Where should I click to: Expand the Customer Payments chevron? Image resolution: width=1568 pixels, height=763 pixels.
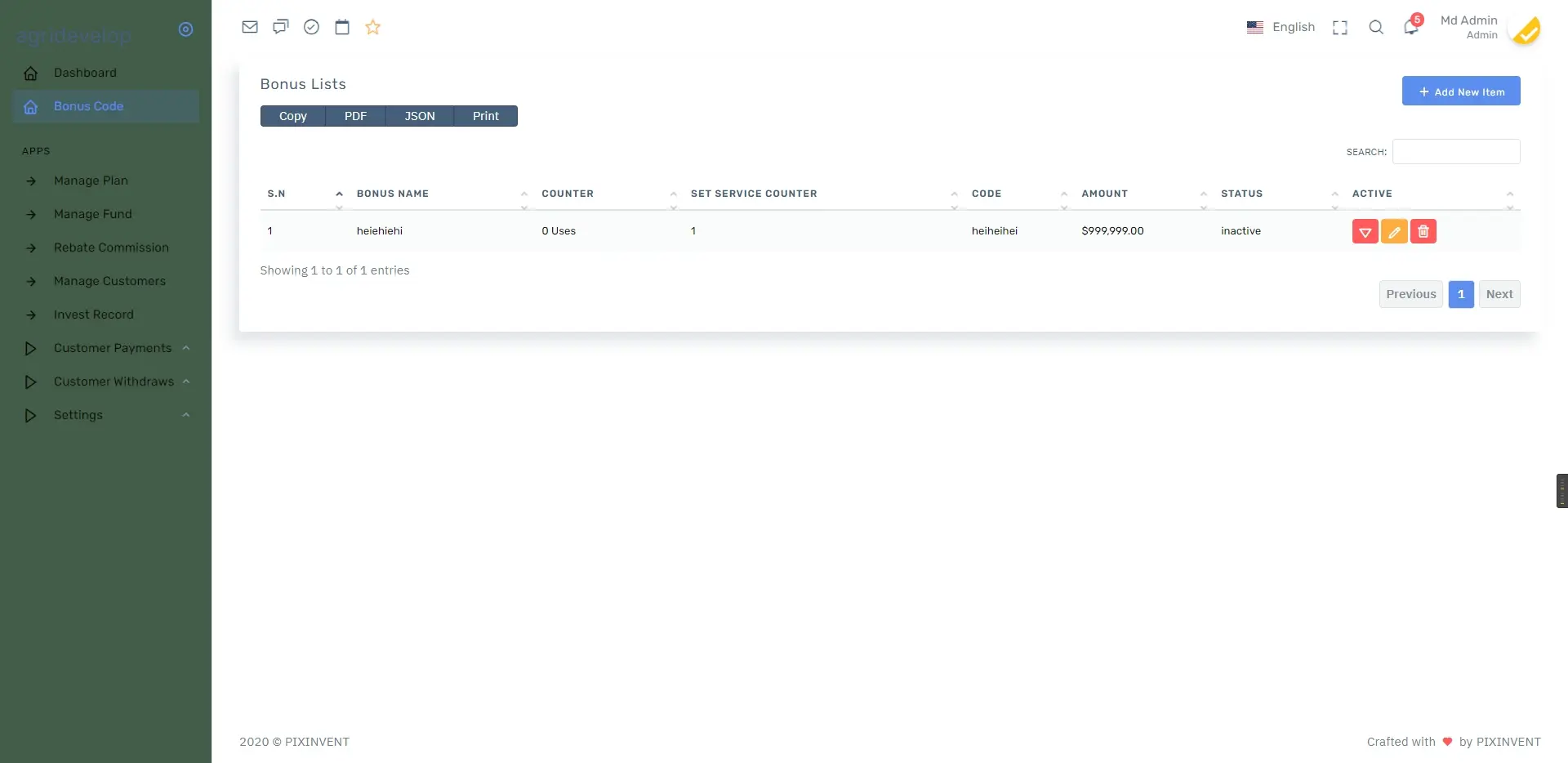click(x=186, y=348)
